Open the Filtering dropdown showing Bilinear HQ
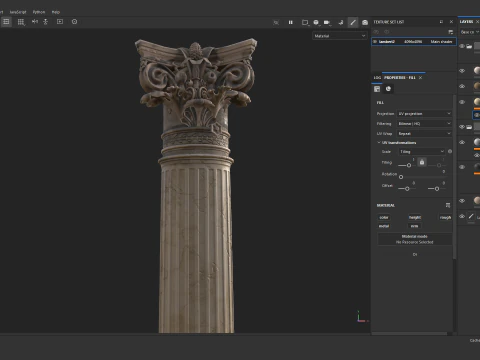The image size is (480, 360). 424,124
